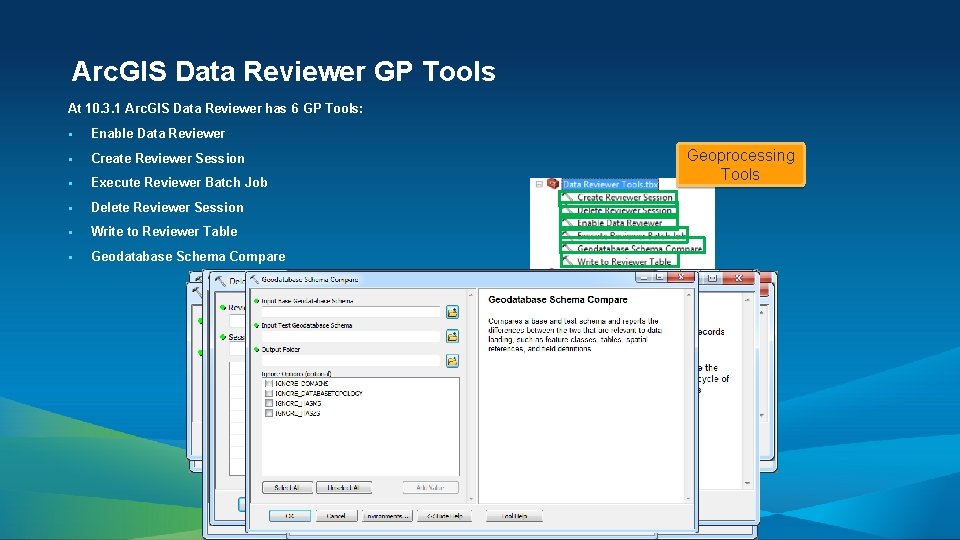960x540 pixels.
Task: Click the parameters panel scrollbar up arrow
Action: click(470, 296)
